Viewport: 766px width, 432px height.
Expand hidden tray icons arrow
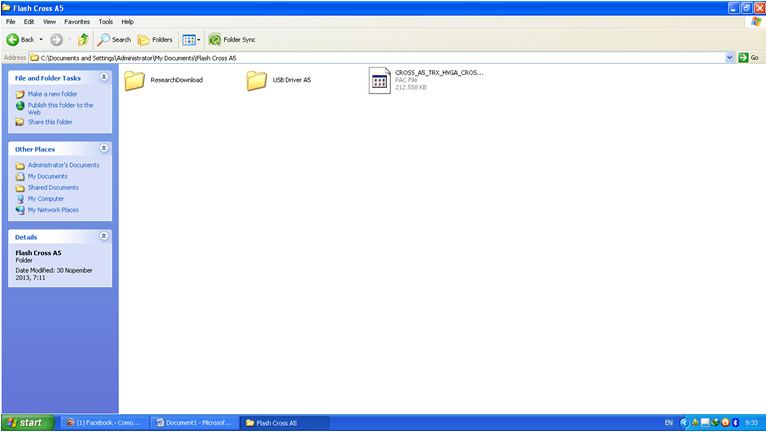684,423
